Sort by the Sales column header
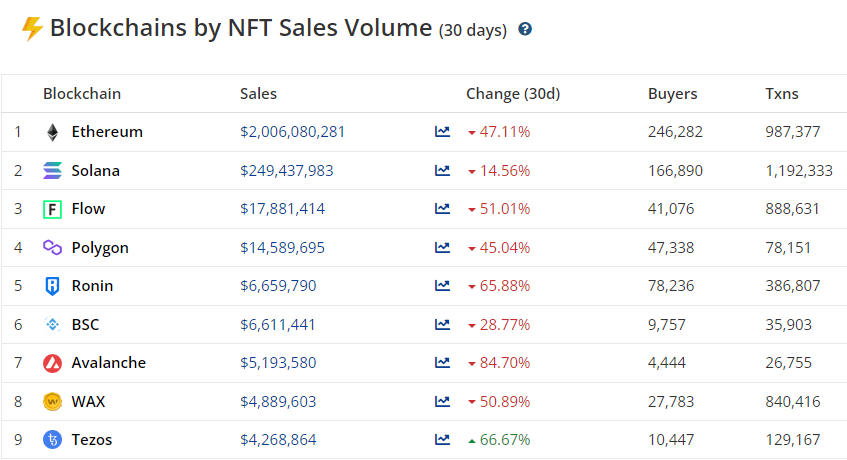Screen dimensions: 847x460 pyautogui.click(x=258, y=94)
